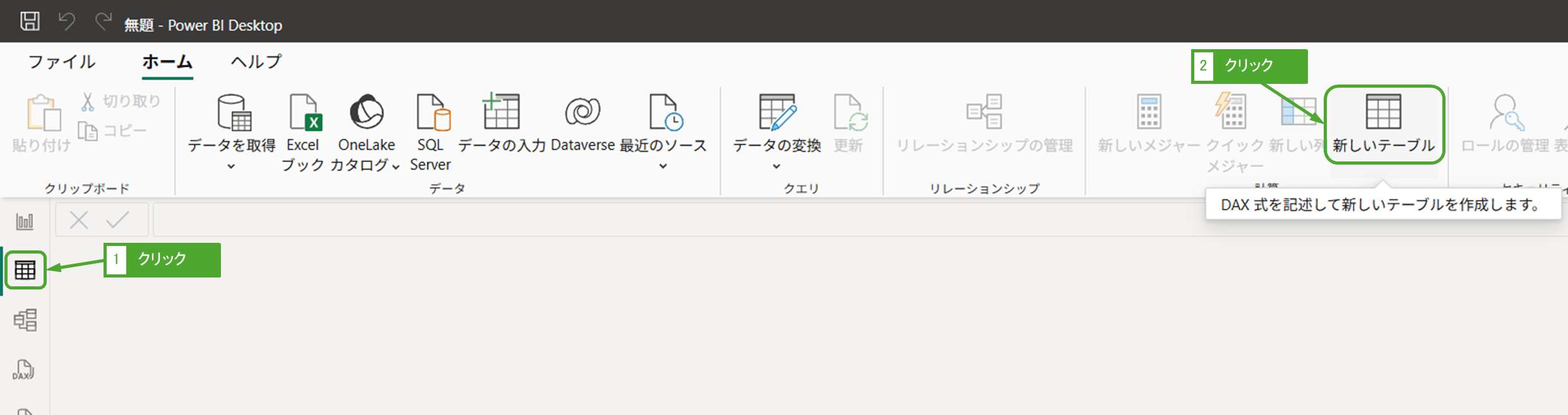1568x415 pixels.
Task: Expand 最近のソース dropdown
Action: [663, 166]
